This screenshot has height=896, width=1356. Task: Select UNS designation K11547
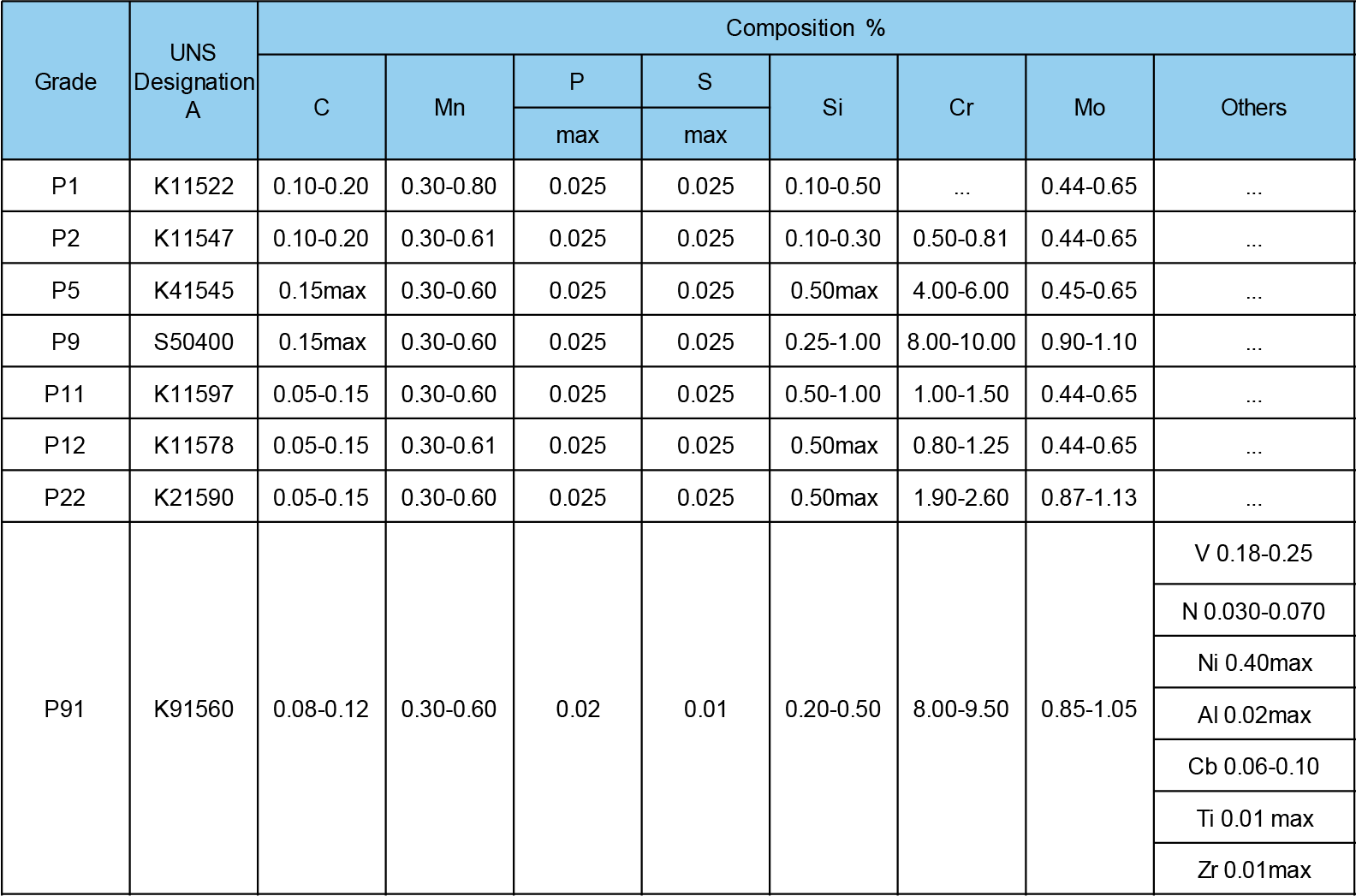193,238
